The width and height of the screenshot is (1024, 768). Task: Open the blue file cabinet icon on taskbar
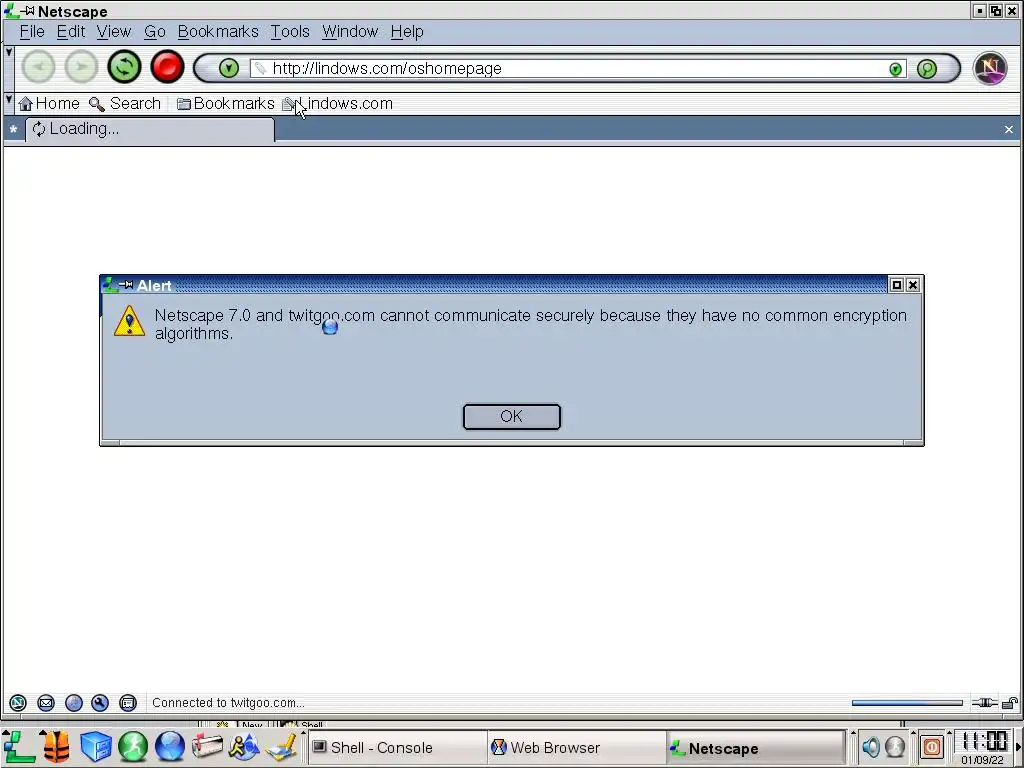click(x=95, y=746)
